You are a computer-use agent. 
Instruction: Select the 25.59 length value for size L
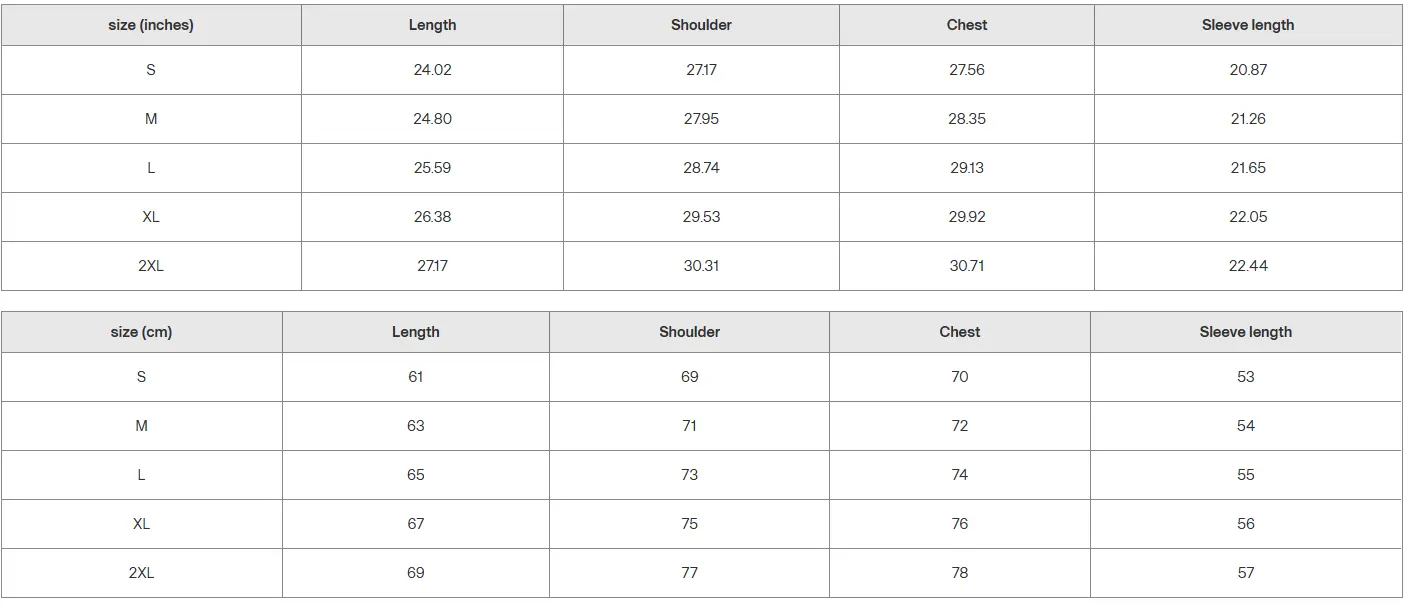(x=432, y=168)
